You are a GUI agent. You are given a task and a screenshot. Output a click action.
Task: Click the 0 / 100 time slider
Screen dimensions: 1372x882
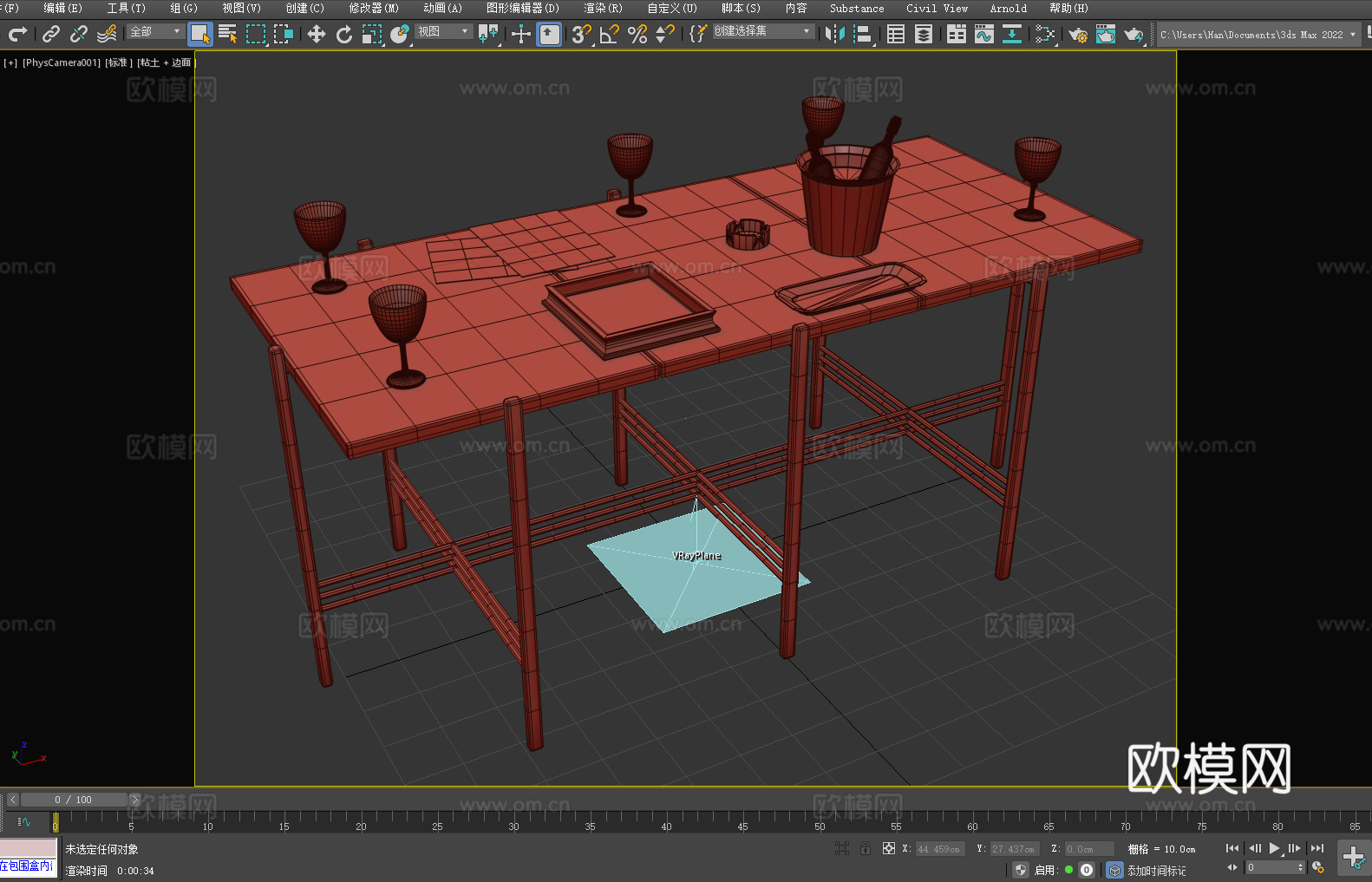pyautogui.click(x=74, y=800)
